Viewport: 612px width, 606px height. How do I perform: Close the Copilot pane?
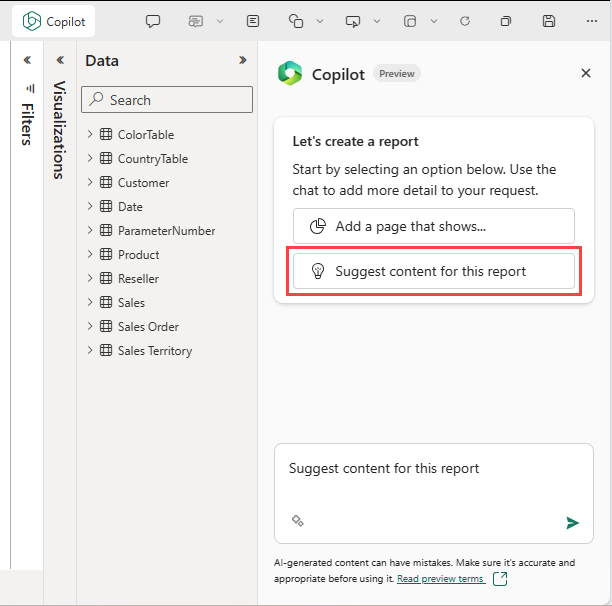pos(585,73)
